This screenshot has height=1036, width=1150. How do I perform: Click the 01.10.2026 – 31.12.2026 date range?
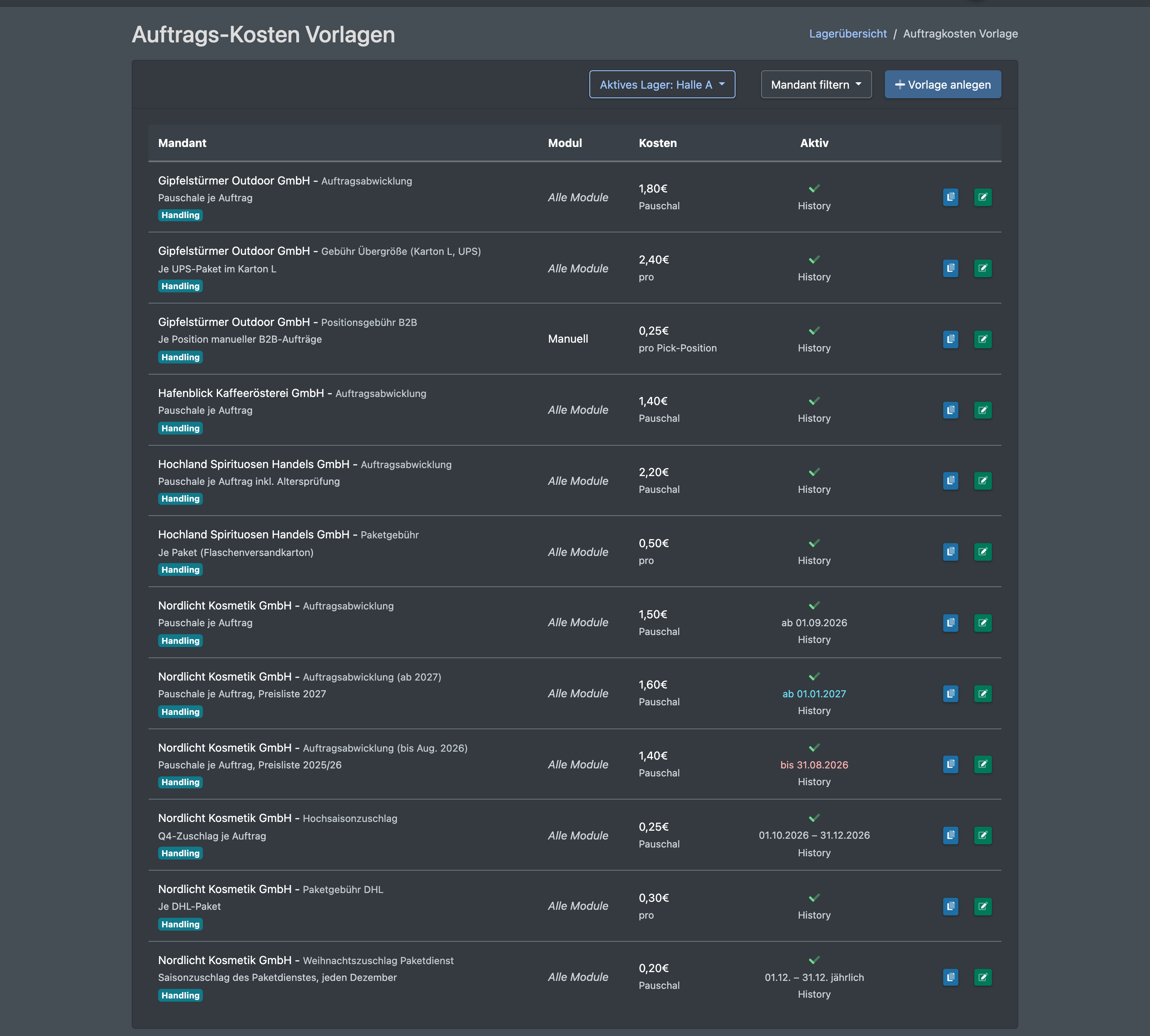(814, 835)
